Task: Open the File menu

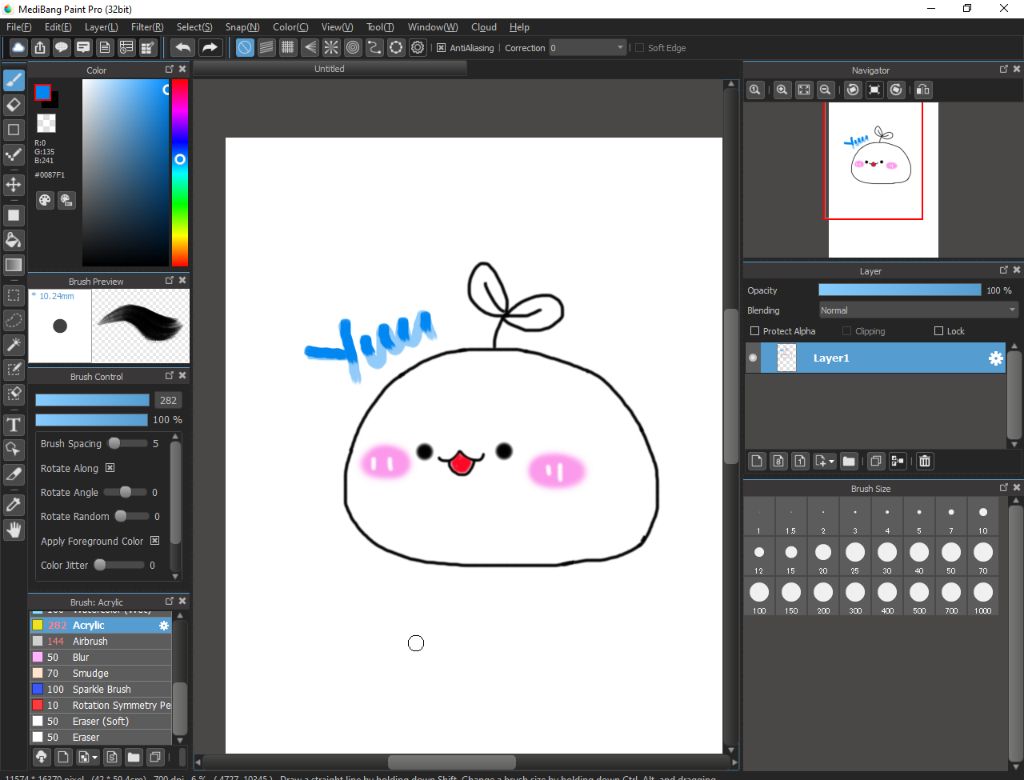Action: [x=18, y=27]
